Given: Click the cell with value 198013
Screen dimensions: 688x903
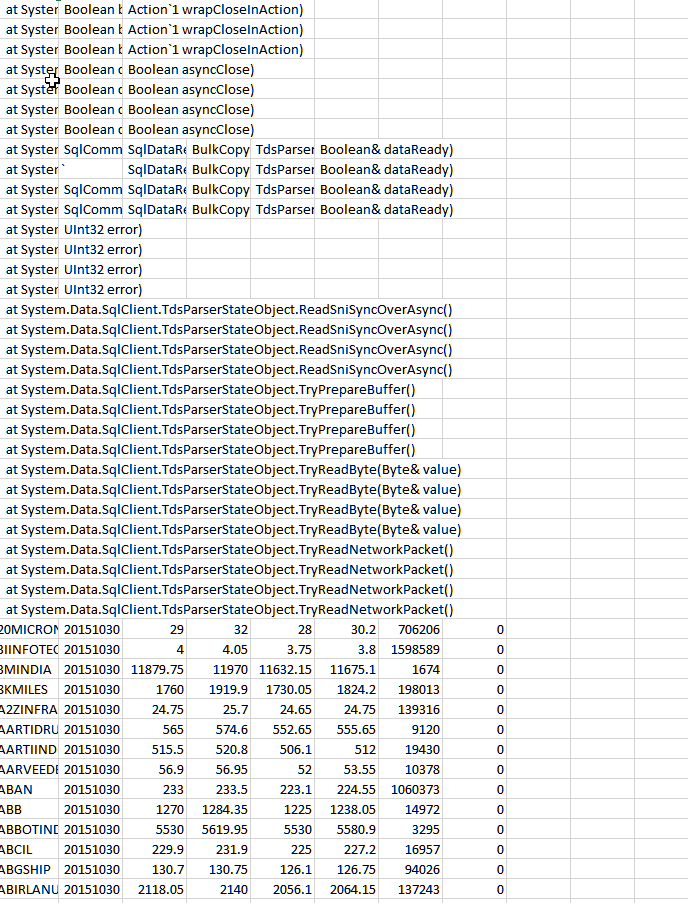Looking at the screenshot, I should click(412, 689).
